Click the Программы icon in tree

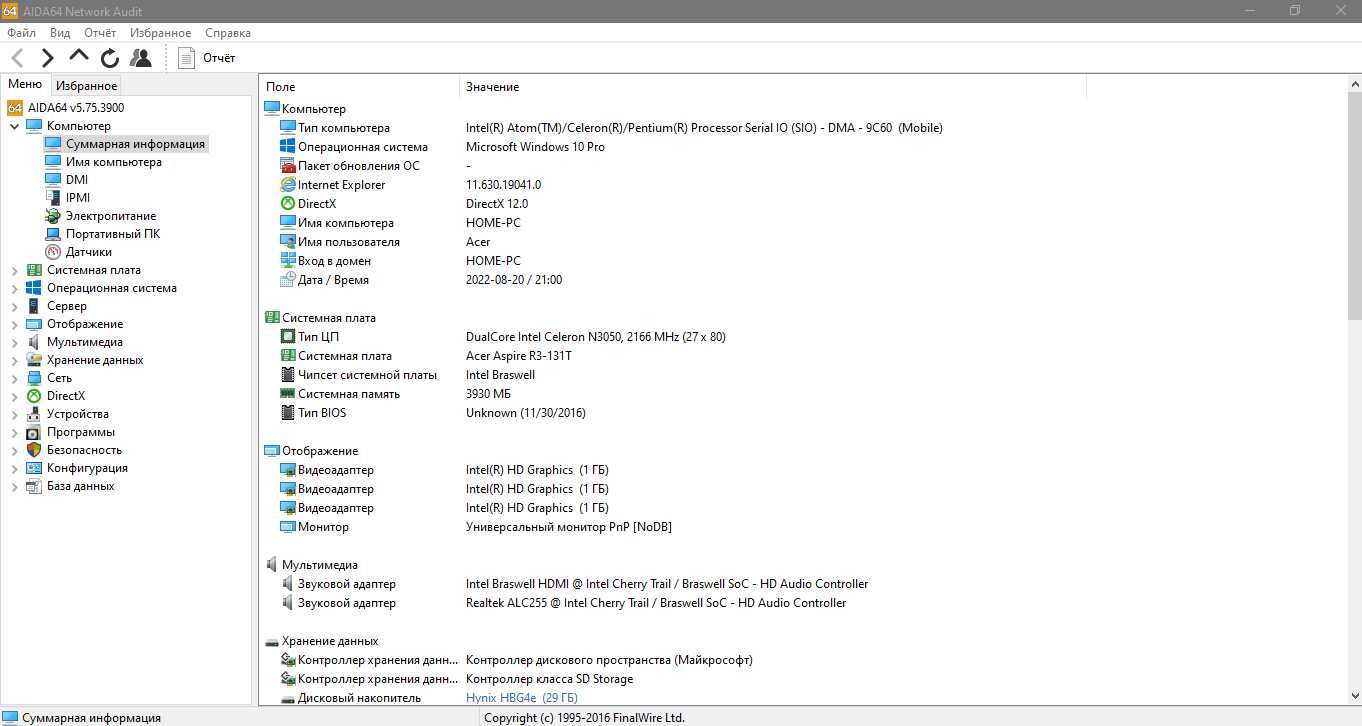point(34,432)
